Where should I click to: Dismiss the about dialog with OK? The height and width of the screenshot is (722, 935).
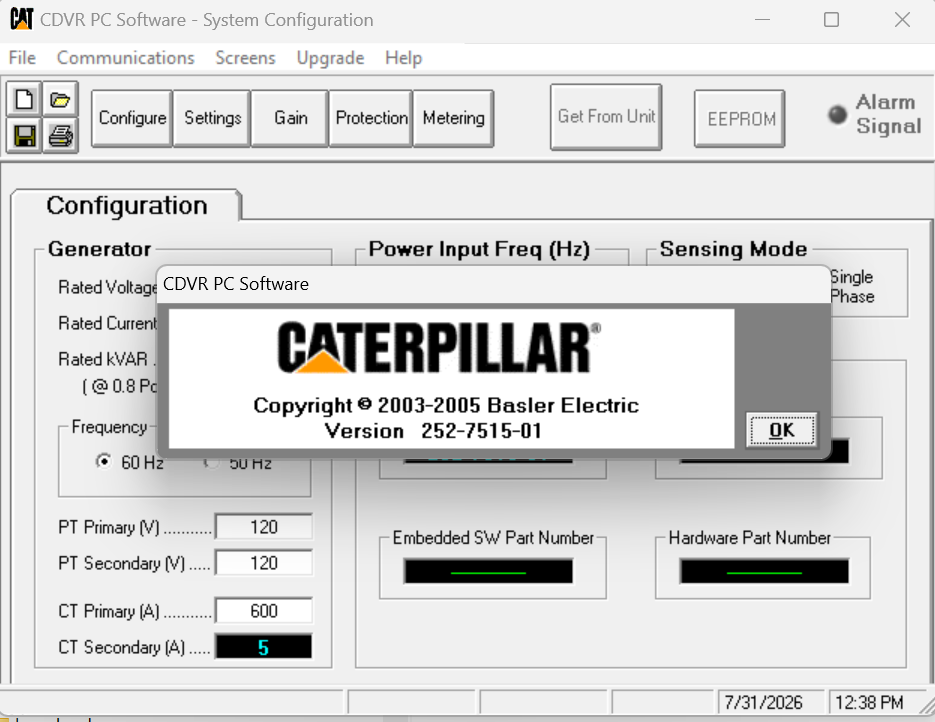(781, 430)
